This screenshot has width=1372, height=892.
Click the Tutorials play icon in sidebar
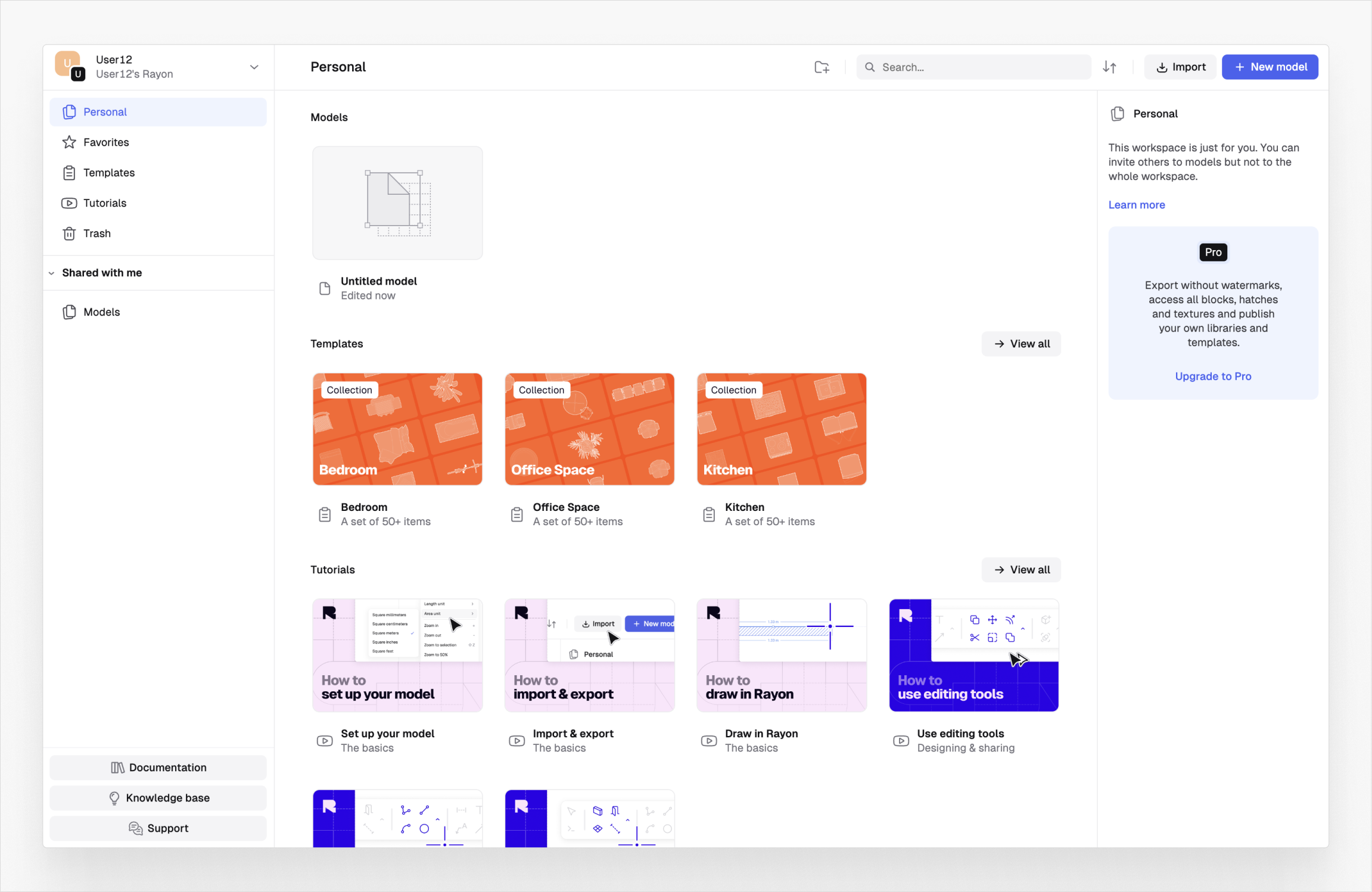point(70,203)
